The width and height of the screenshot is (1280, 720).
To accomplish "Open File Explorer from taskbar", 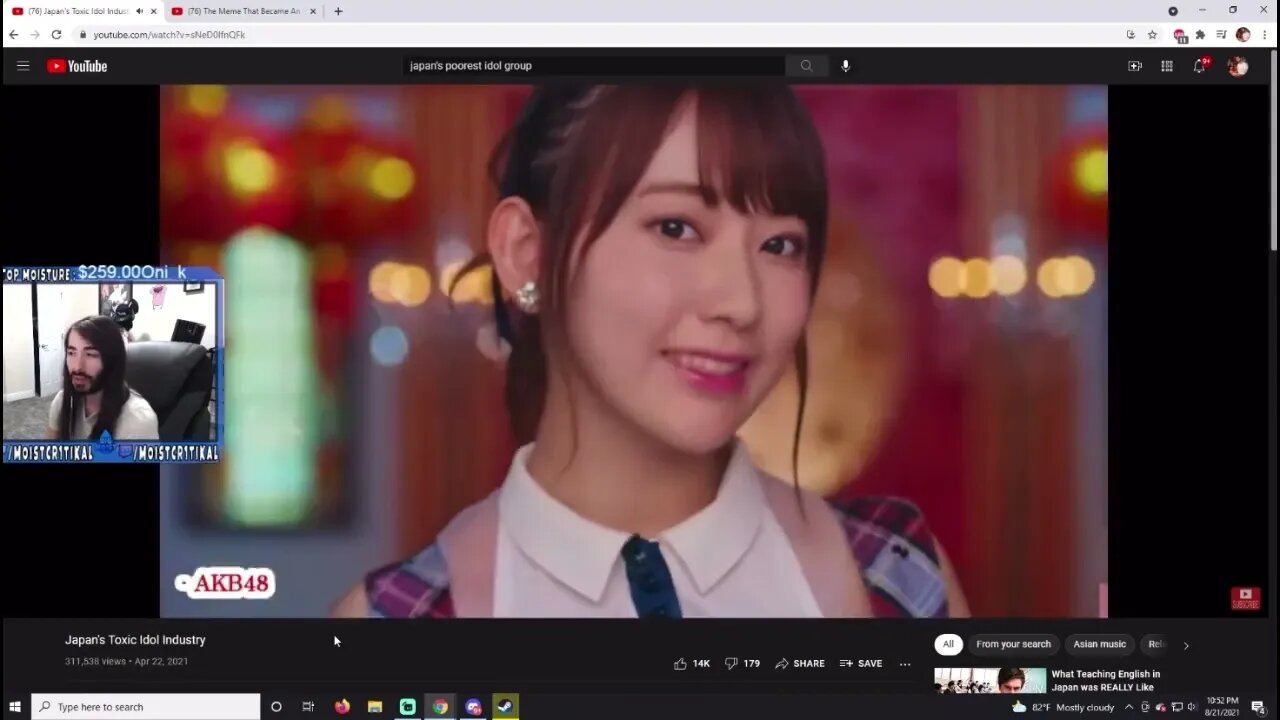I will (x=375, y=707).
